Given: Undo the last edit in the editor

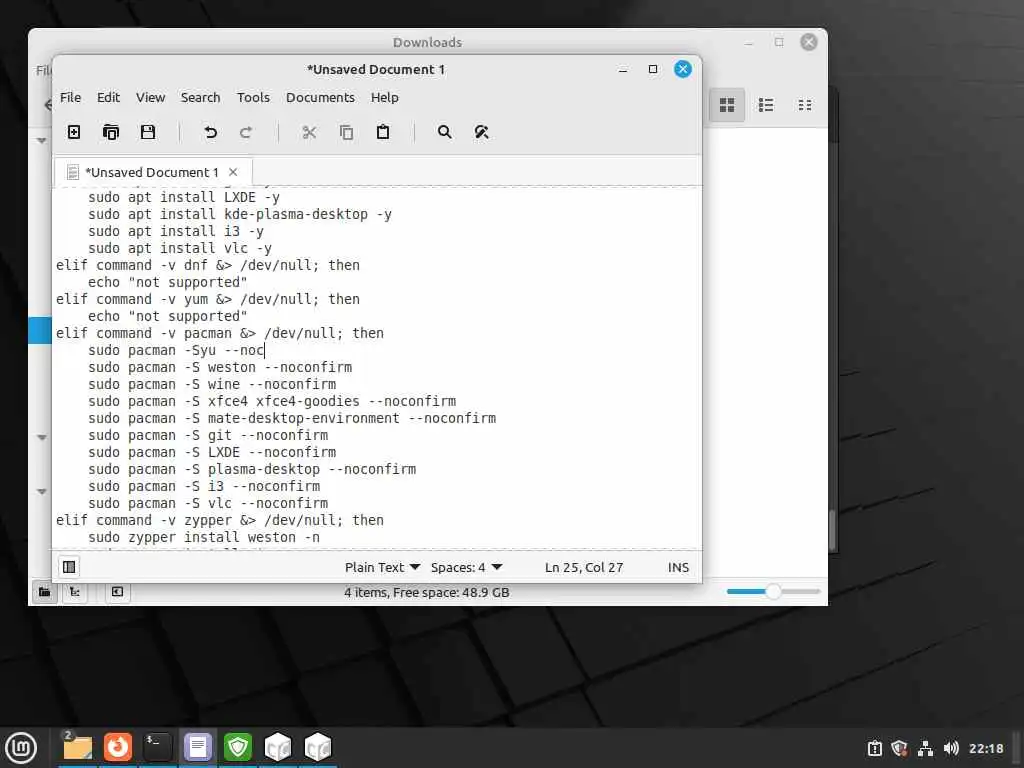Looking at the screenshot, I should (x=210, y=132).
